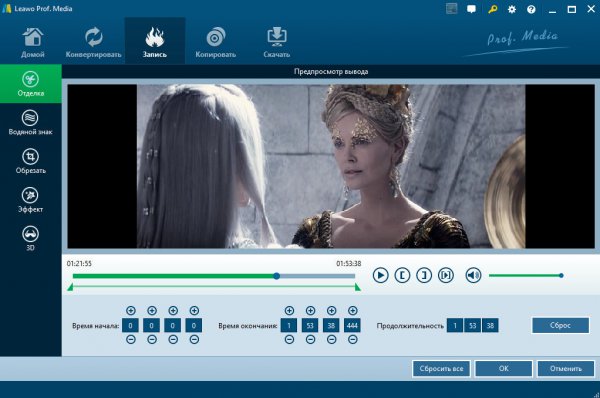600x398 pixels.
Task: Select the Запись (Burn) tab
Action: click(155, 42)
